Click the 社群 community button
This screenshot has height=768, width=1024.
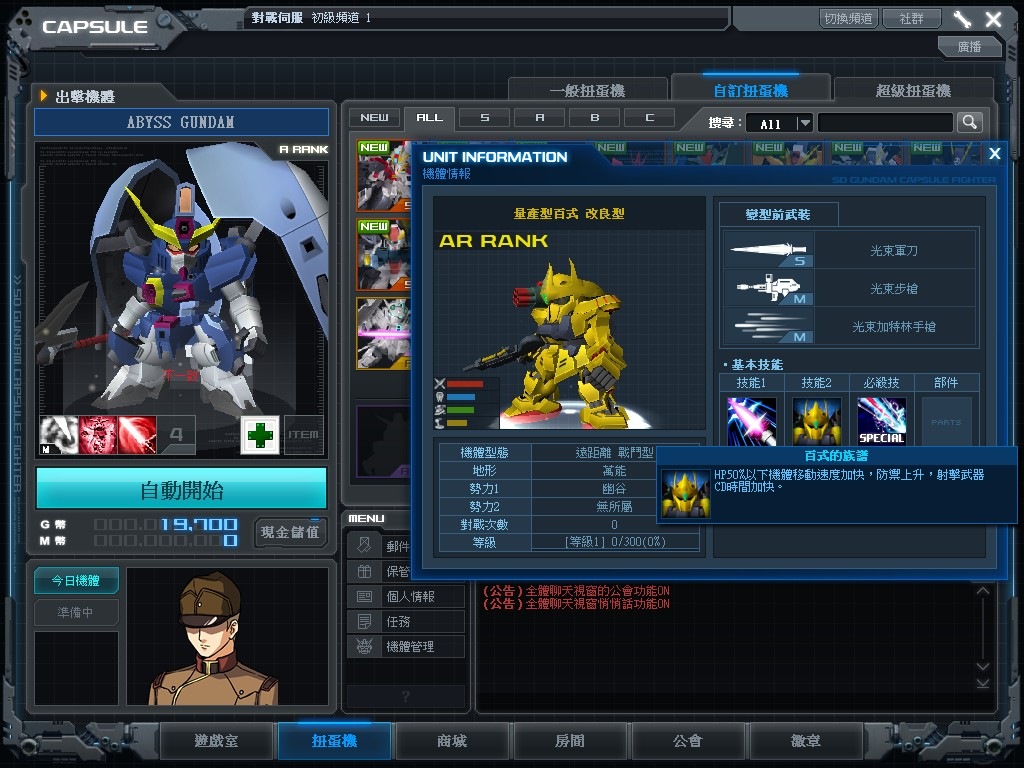[912, 18]
